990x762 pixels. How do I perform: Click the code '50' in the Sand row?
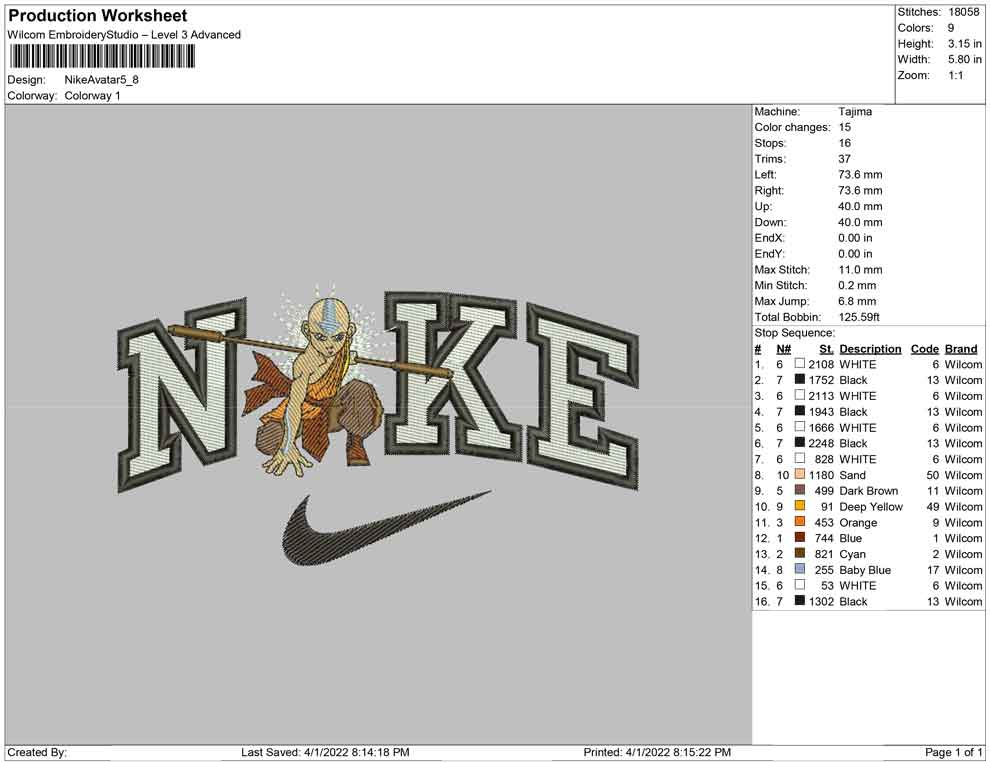coord(933,475)
